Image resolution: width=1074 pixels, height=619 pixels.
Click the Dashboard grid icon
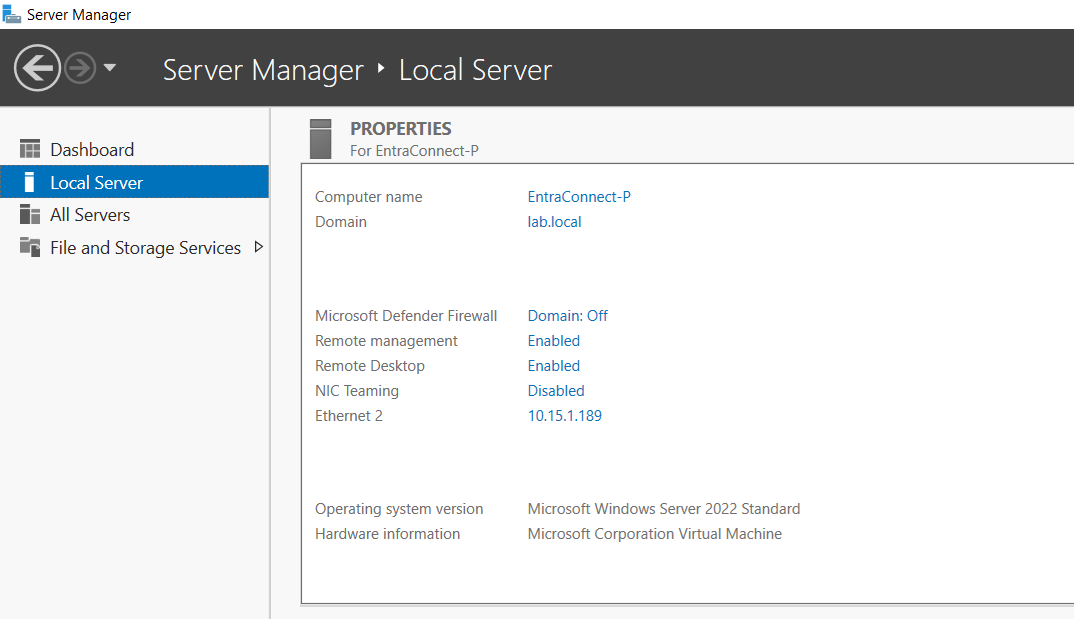[29, 149]
